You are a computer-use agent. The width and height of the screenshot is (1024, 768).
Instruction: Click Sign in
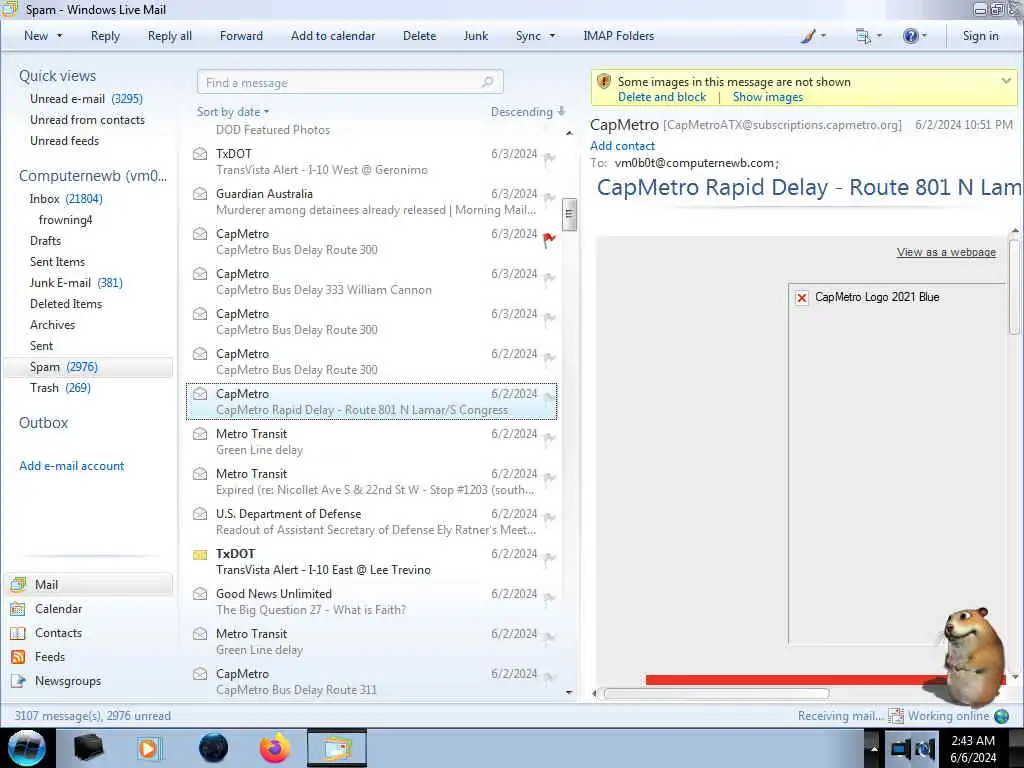pyautogui.click(x=980, y=36)
